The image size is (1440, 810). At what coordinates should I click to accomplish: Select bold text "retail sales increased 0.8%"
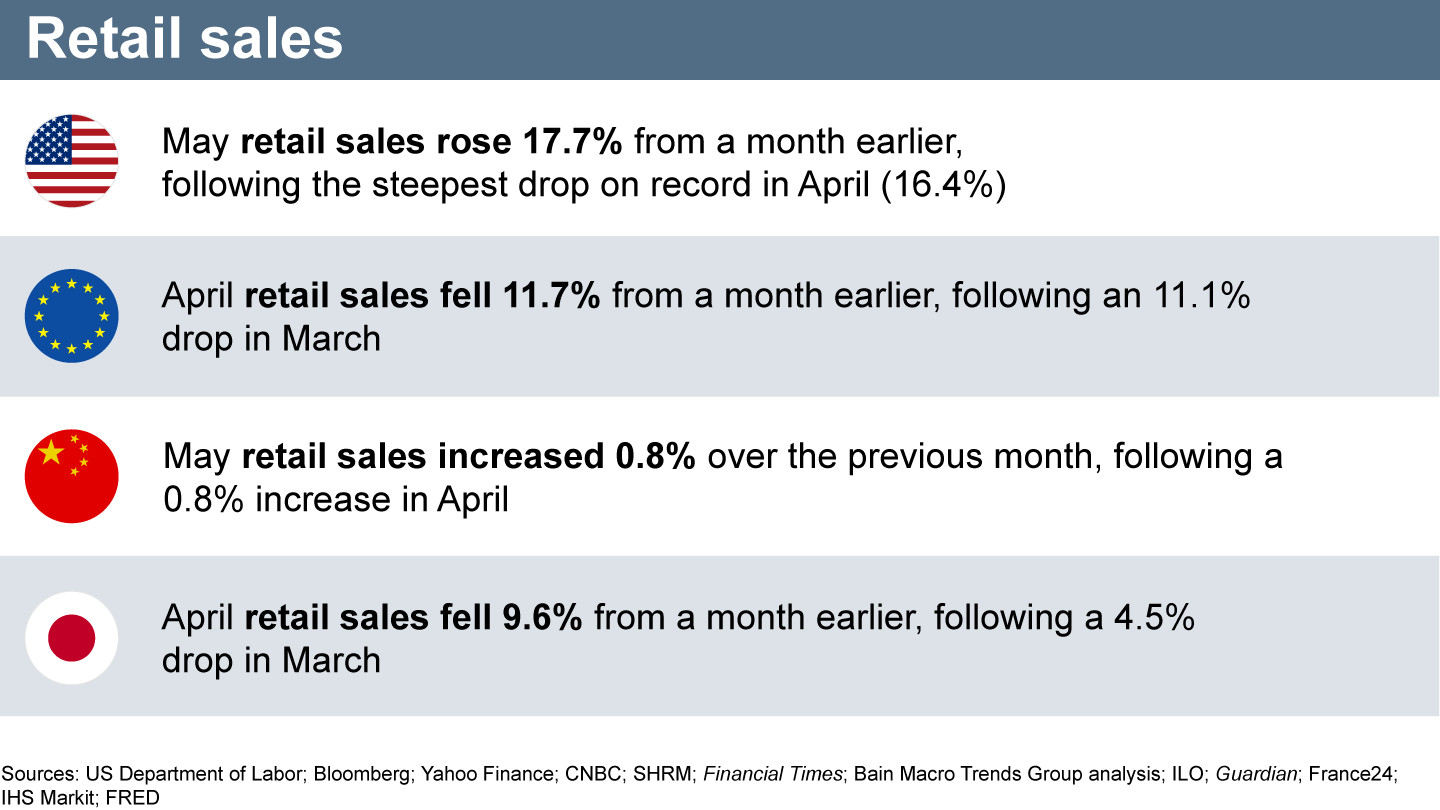click(468, 456)
